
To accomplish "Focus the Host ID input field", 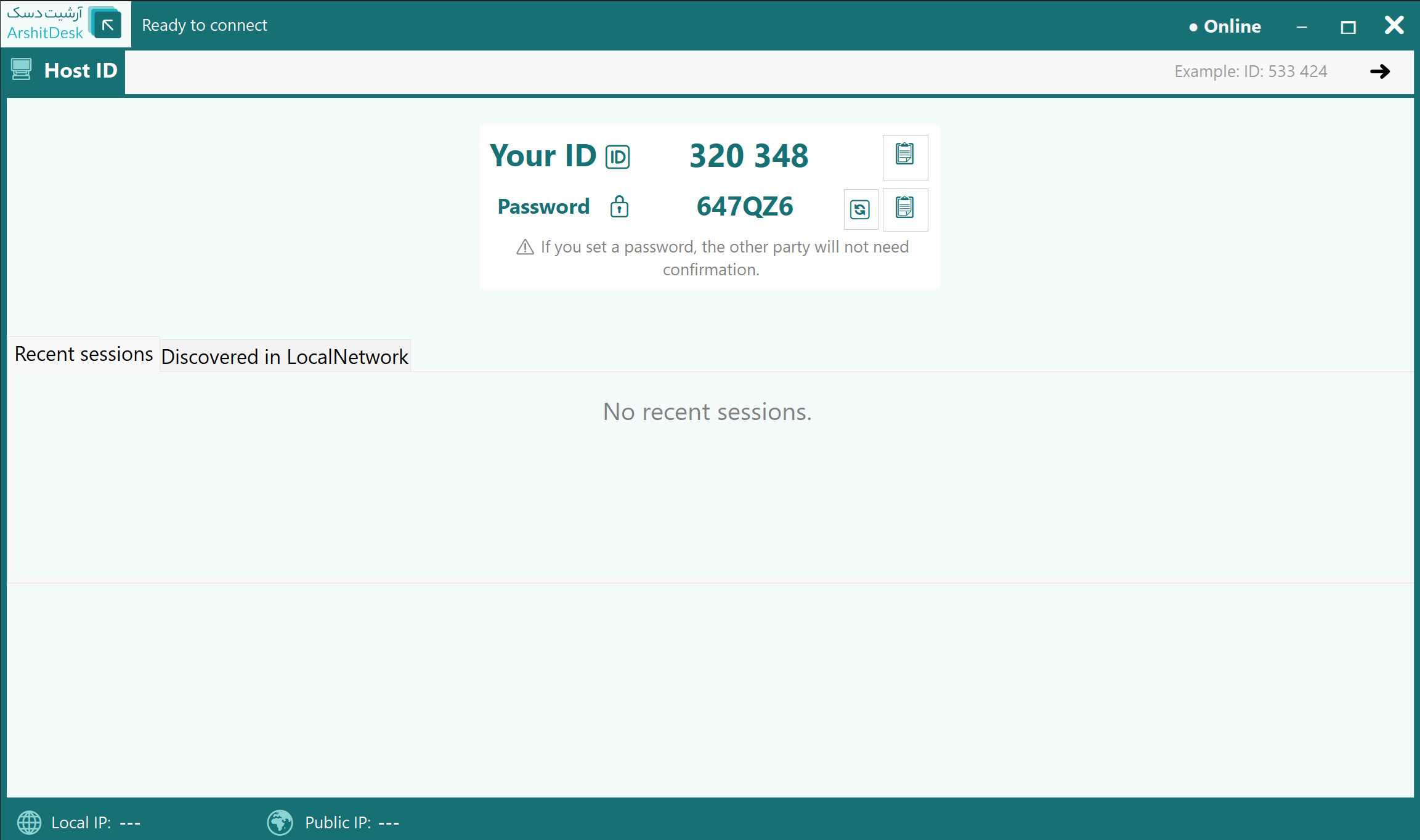I will click(x=769, y=72).
